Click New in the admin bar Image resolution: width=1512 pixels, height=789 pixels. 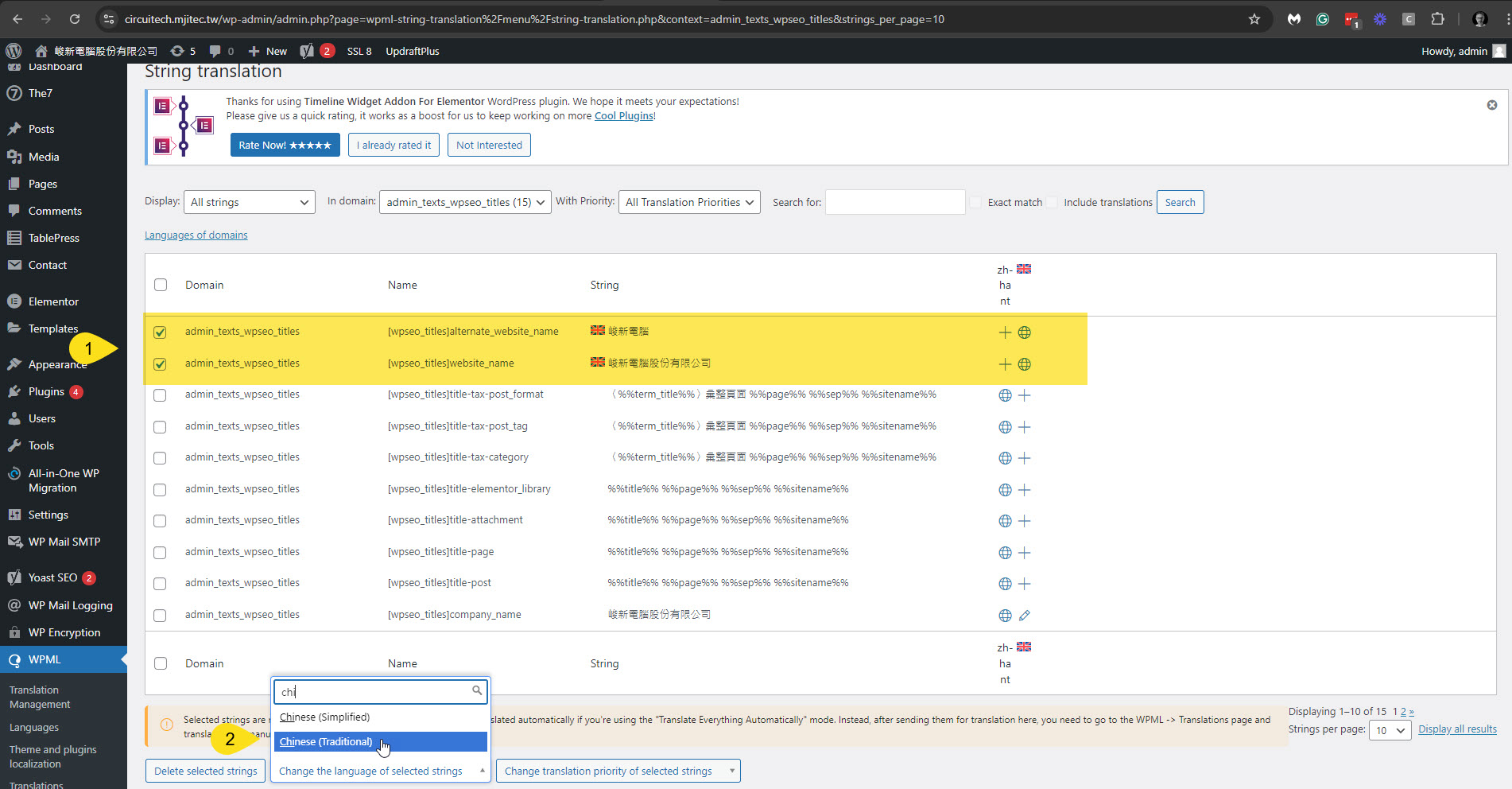268,51
